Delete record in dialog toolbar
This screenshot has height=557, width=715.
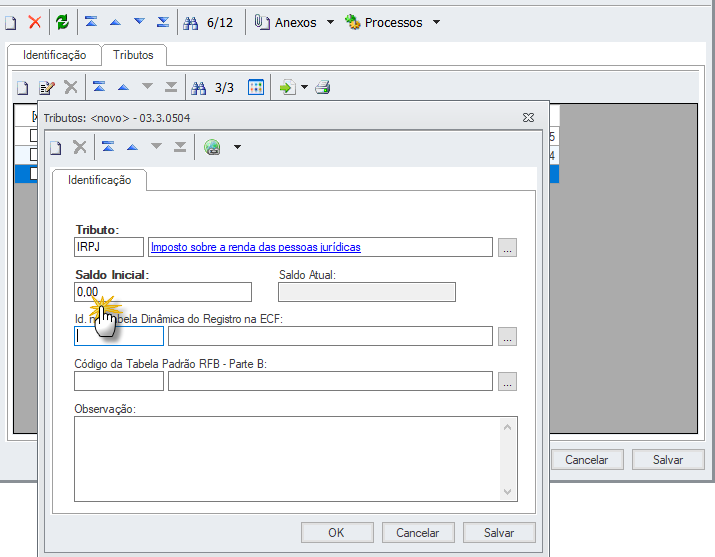[x=80, y=147]
